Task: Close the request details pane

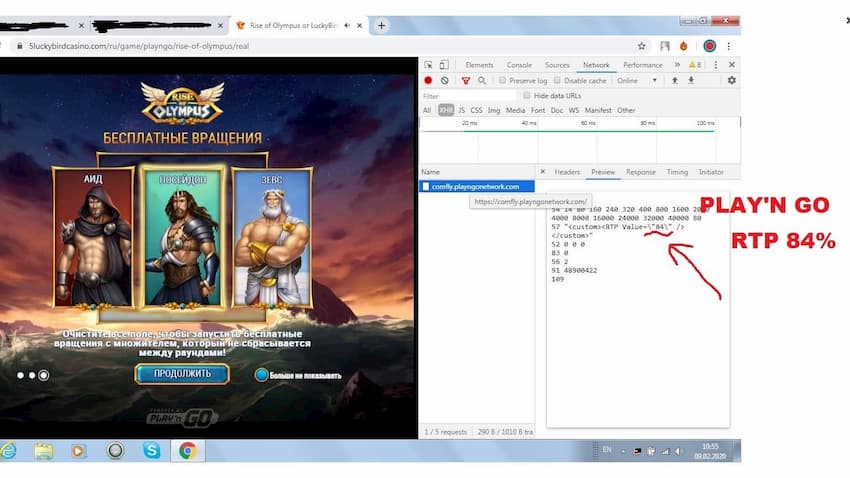Action: pos(543,172)
